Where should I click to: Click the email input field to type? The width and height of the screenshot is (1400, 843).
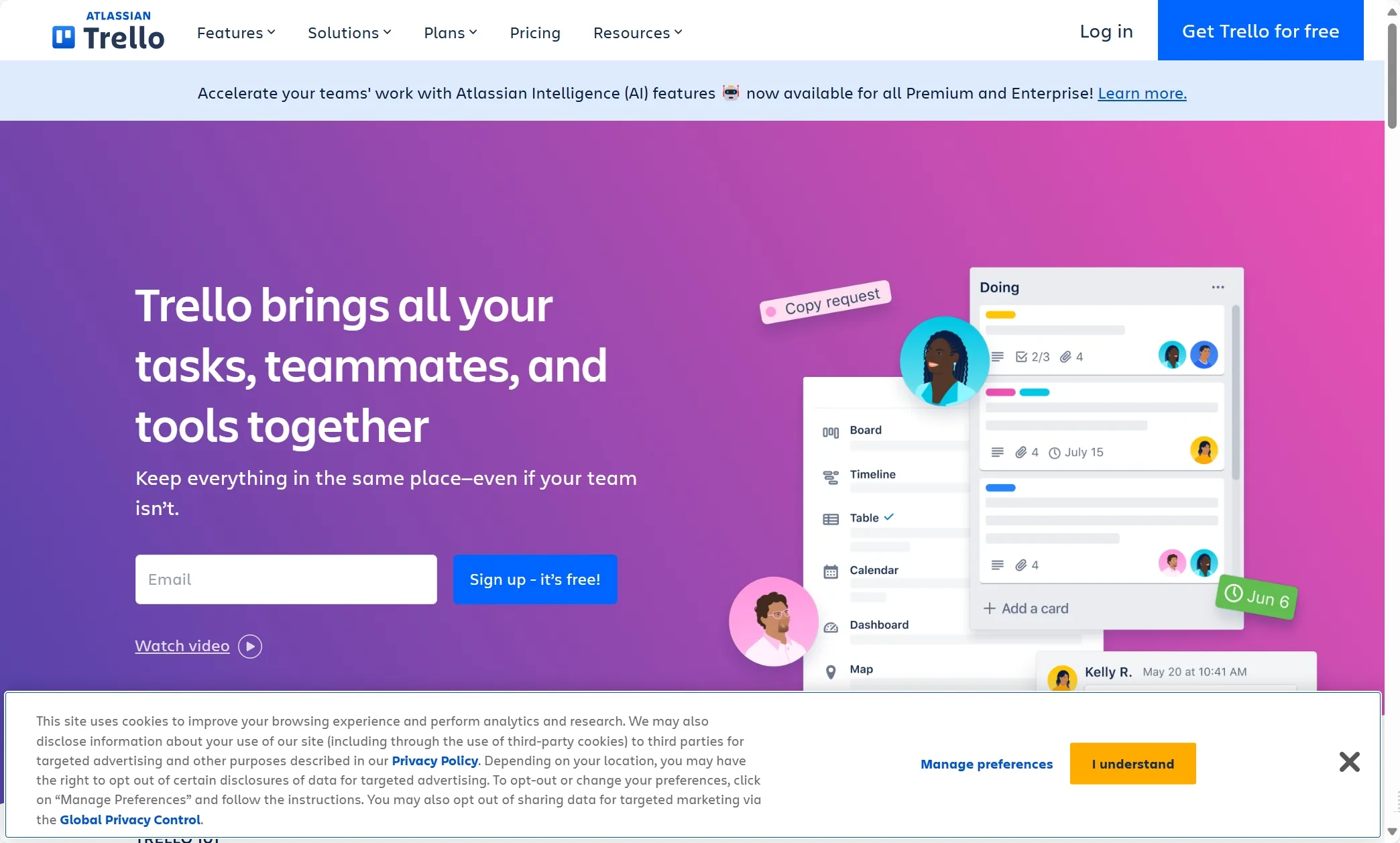coord(286,579)
